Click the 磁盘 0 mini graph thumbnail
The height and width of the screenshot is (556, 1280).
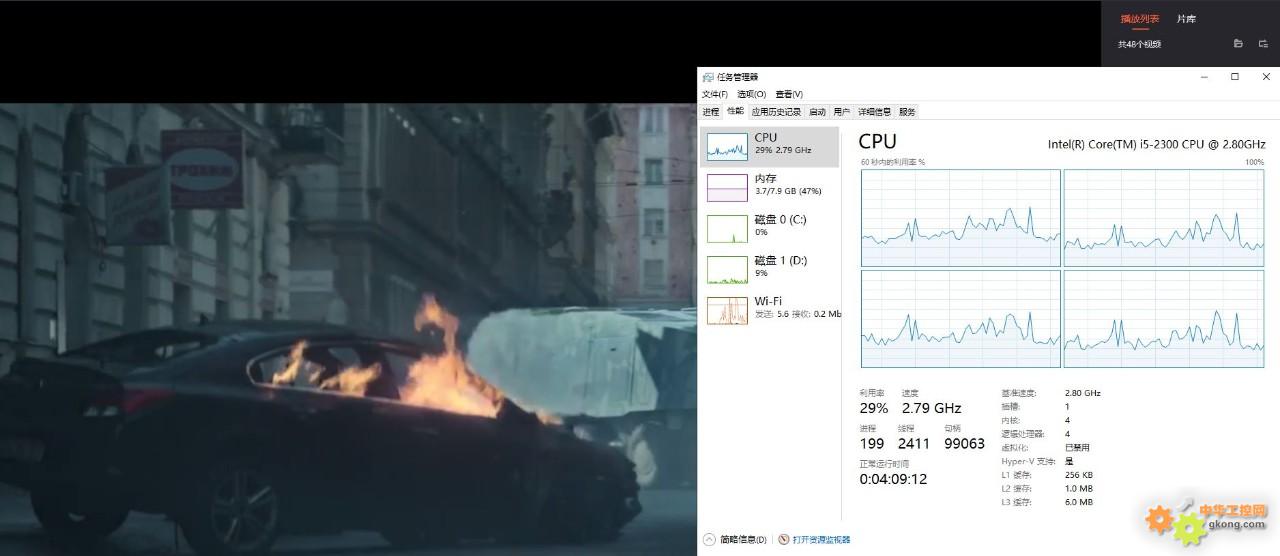(727, 229)
